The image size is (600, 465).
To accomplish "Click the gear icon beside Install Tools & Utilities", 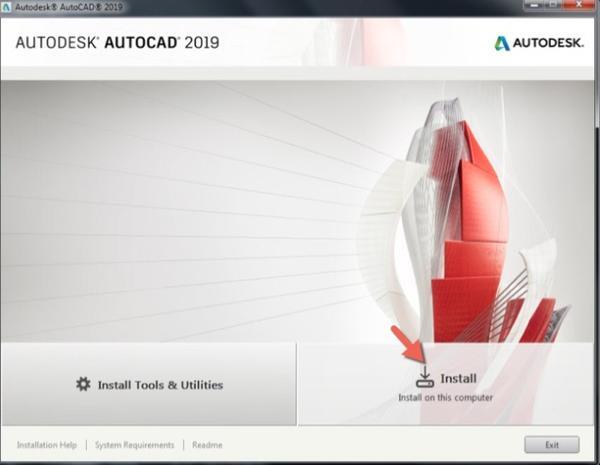I will coord(83,384).
